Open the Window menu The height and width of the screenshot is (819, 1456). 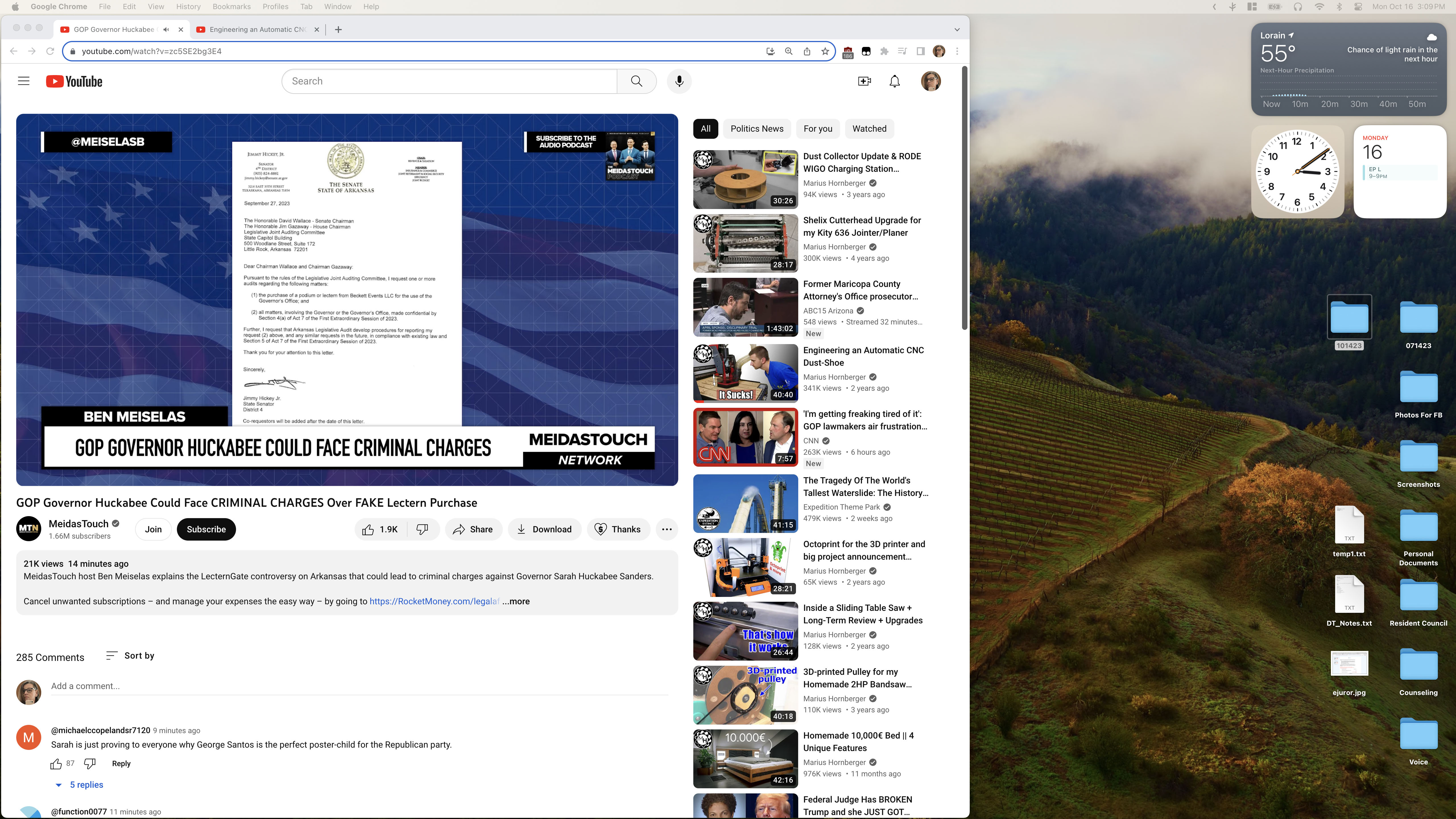click(x=338, y=7)
